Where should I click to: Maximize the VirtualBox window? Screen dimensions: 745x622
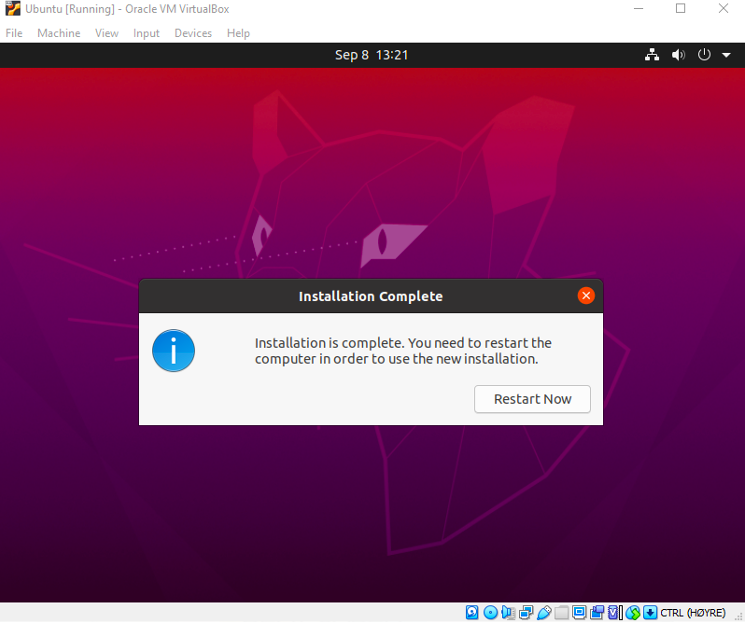(680, 9)
